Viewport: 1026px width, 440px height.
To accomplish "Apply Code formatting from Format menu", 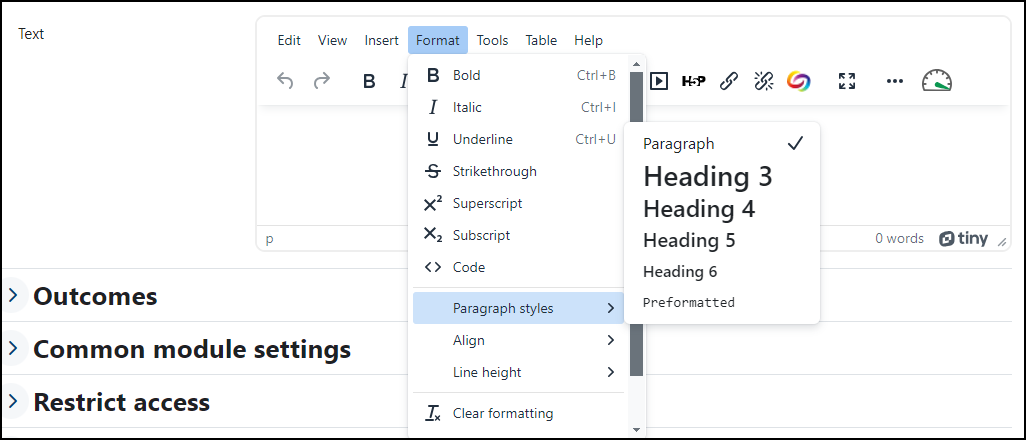I will click(x=520, y=268).
